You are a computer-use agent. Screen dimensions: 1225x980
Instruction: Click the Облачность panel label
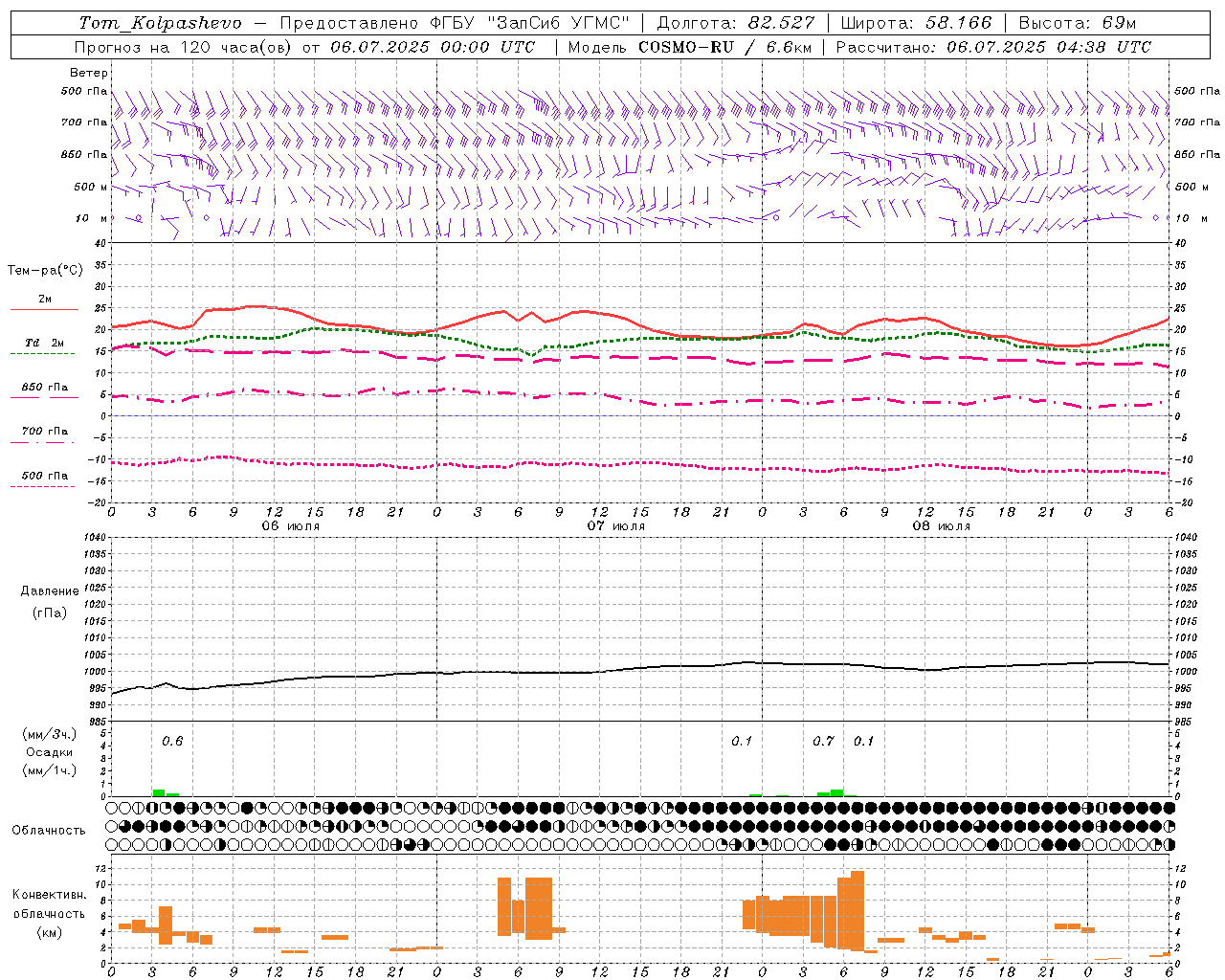(48, 830)
